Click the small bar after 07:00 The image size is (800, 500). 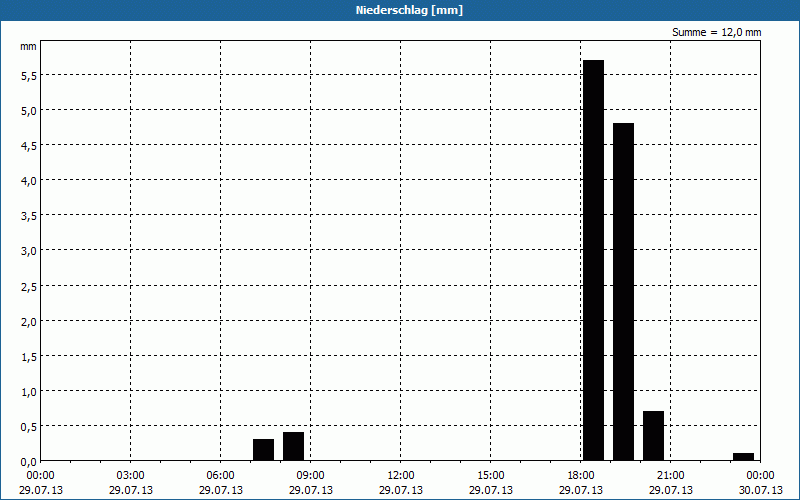tap(263, 449)
